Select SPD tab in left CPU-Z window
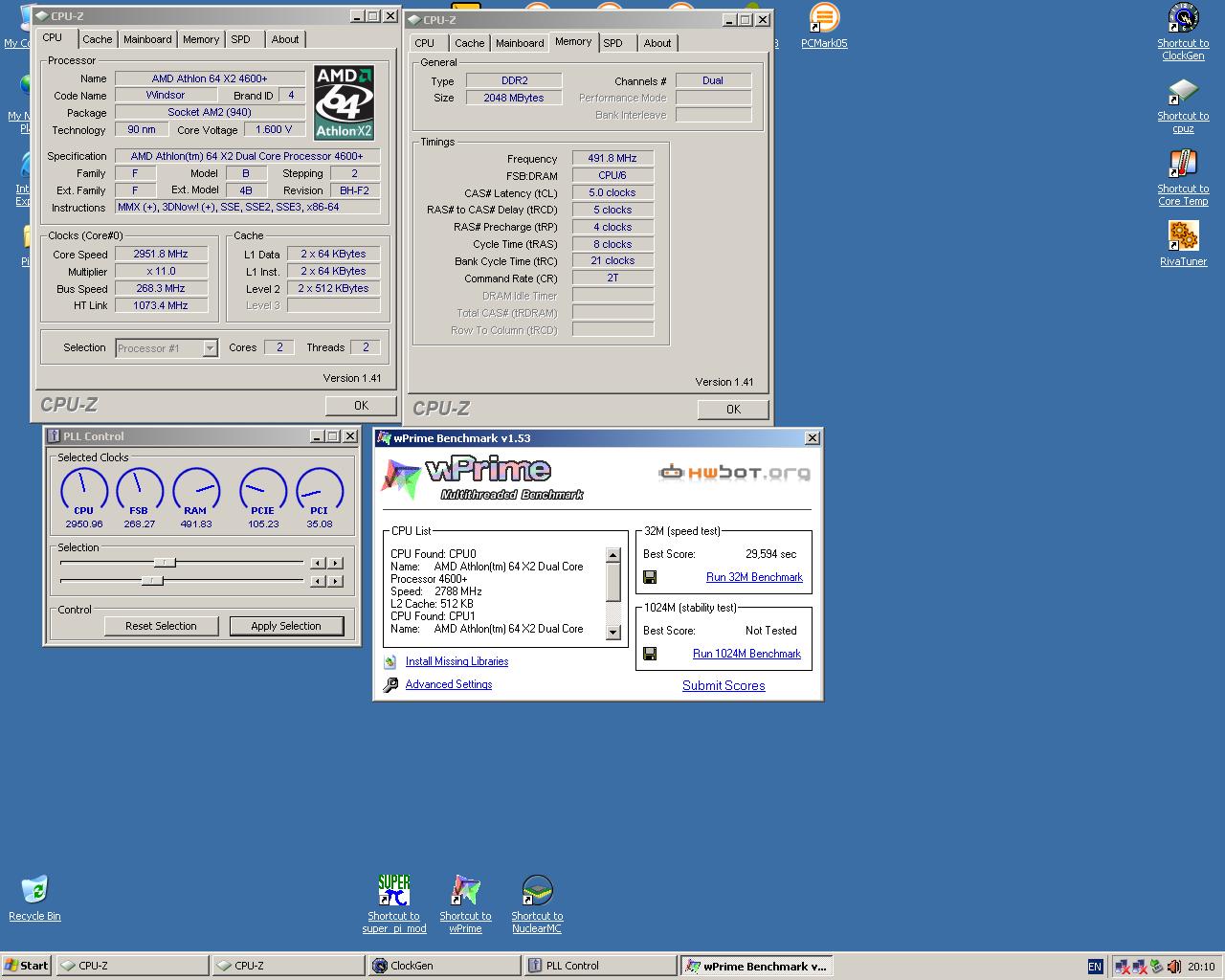Viewport: 1225px width, 980px height. [x=241, y=39]
